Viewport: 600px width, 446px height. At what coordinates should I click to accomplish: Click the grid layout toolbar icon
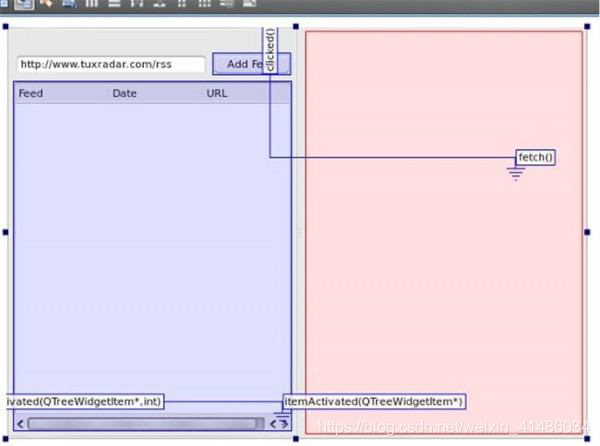tap(204, 3)
